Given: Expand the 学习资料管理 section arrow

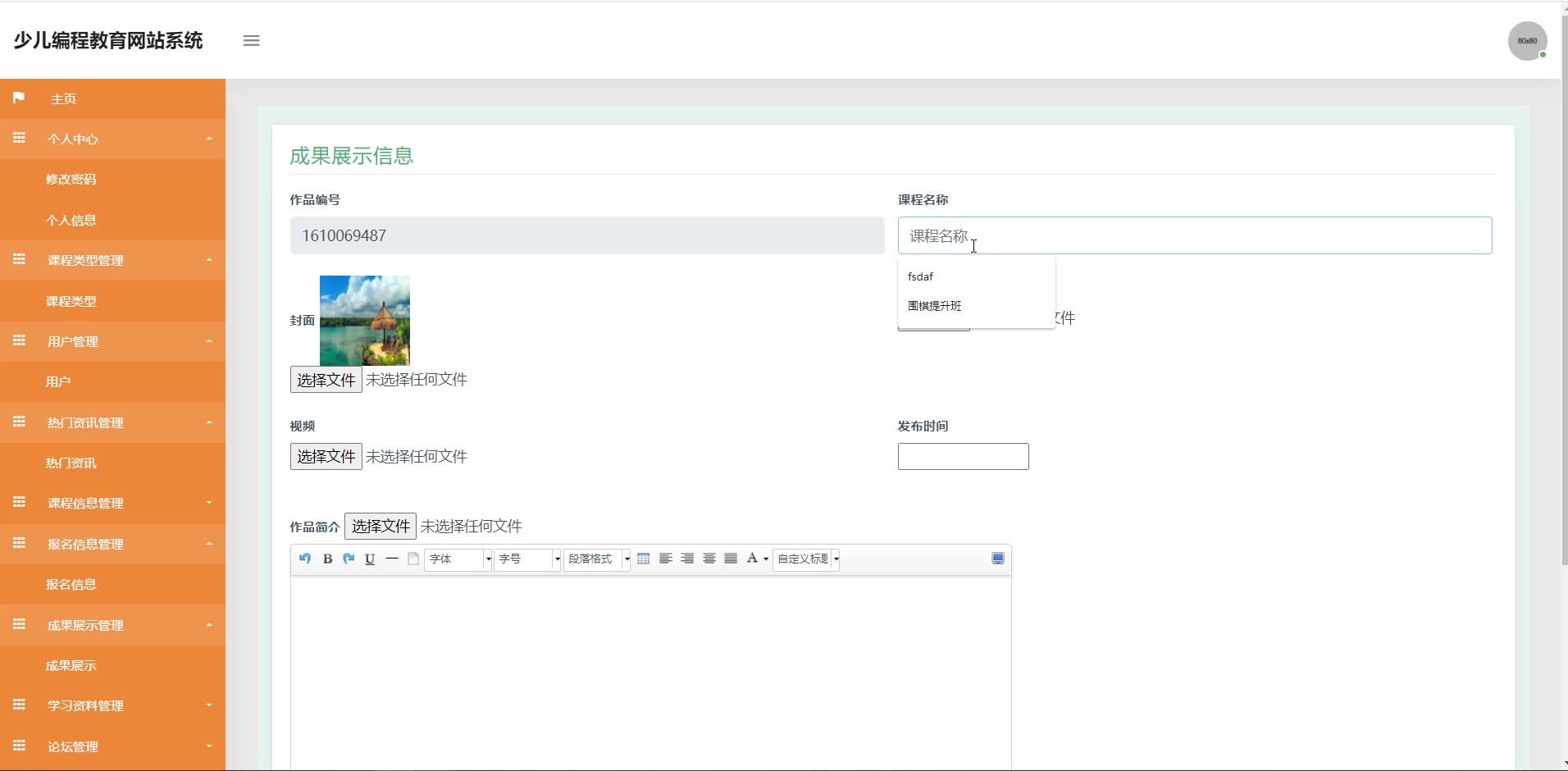Looking at the screenshot, I should (x=209, y=705).
